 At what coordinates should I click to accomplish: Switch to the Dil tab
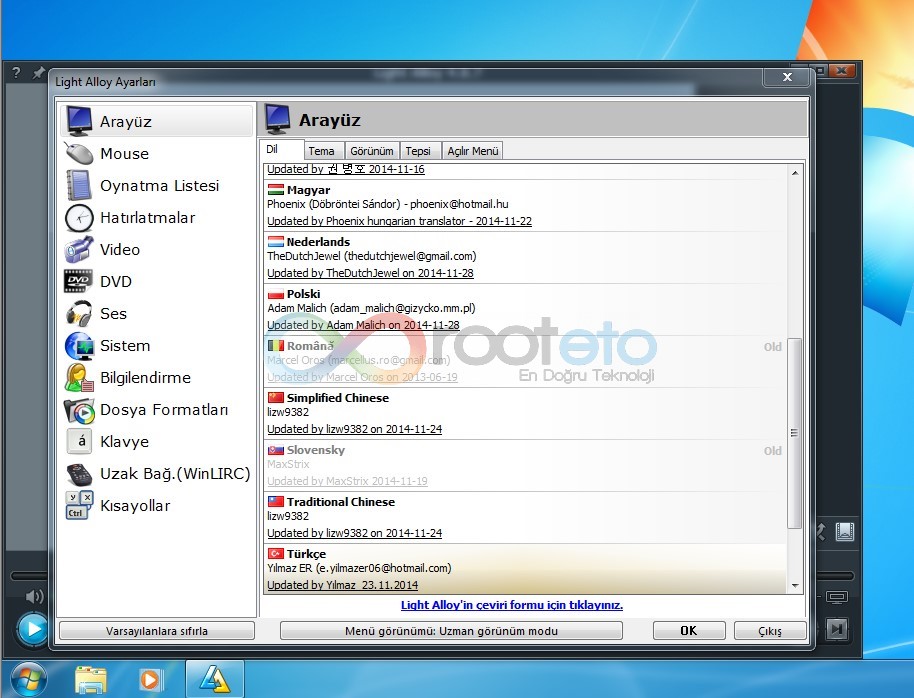point(282,149)
